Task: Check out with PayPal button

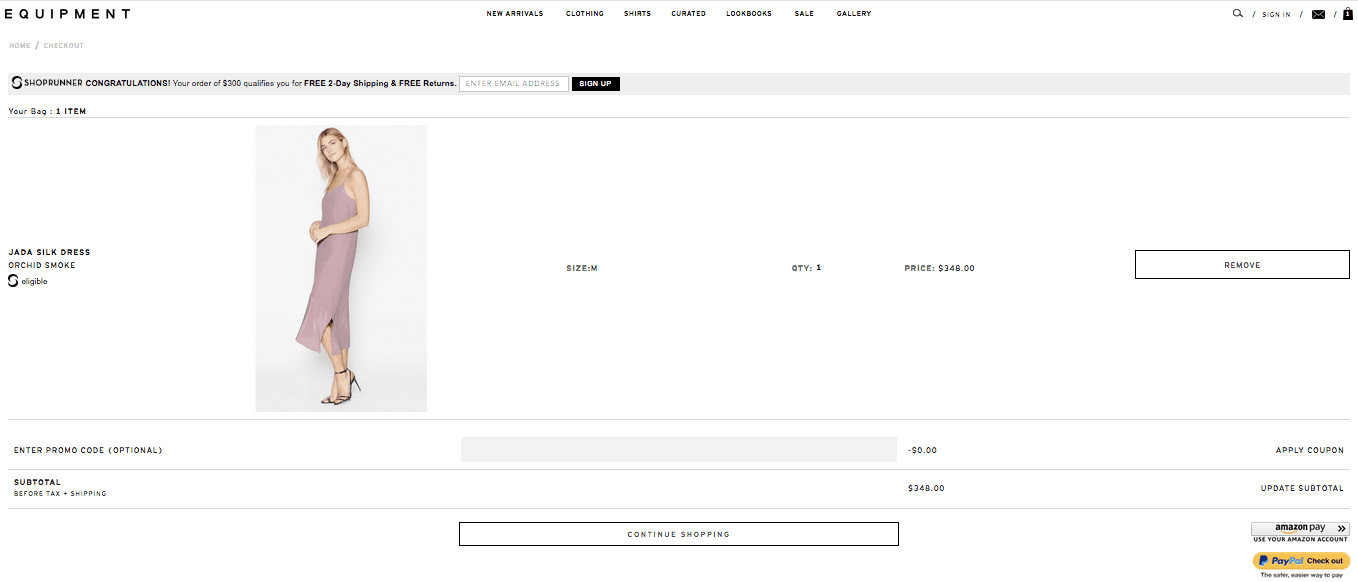Action: (1300, 561)
